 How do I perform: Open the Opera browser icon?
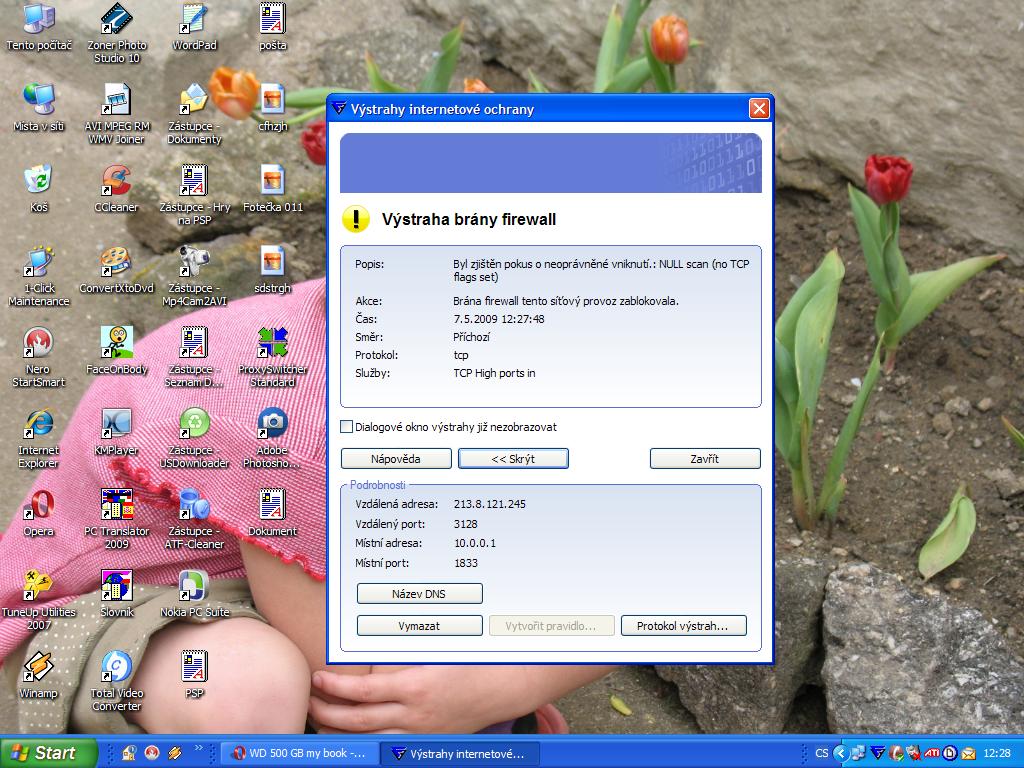pos(38,506)
